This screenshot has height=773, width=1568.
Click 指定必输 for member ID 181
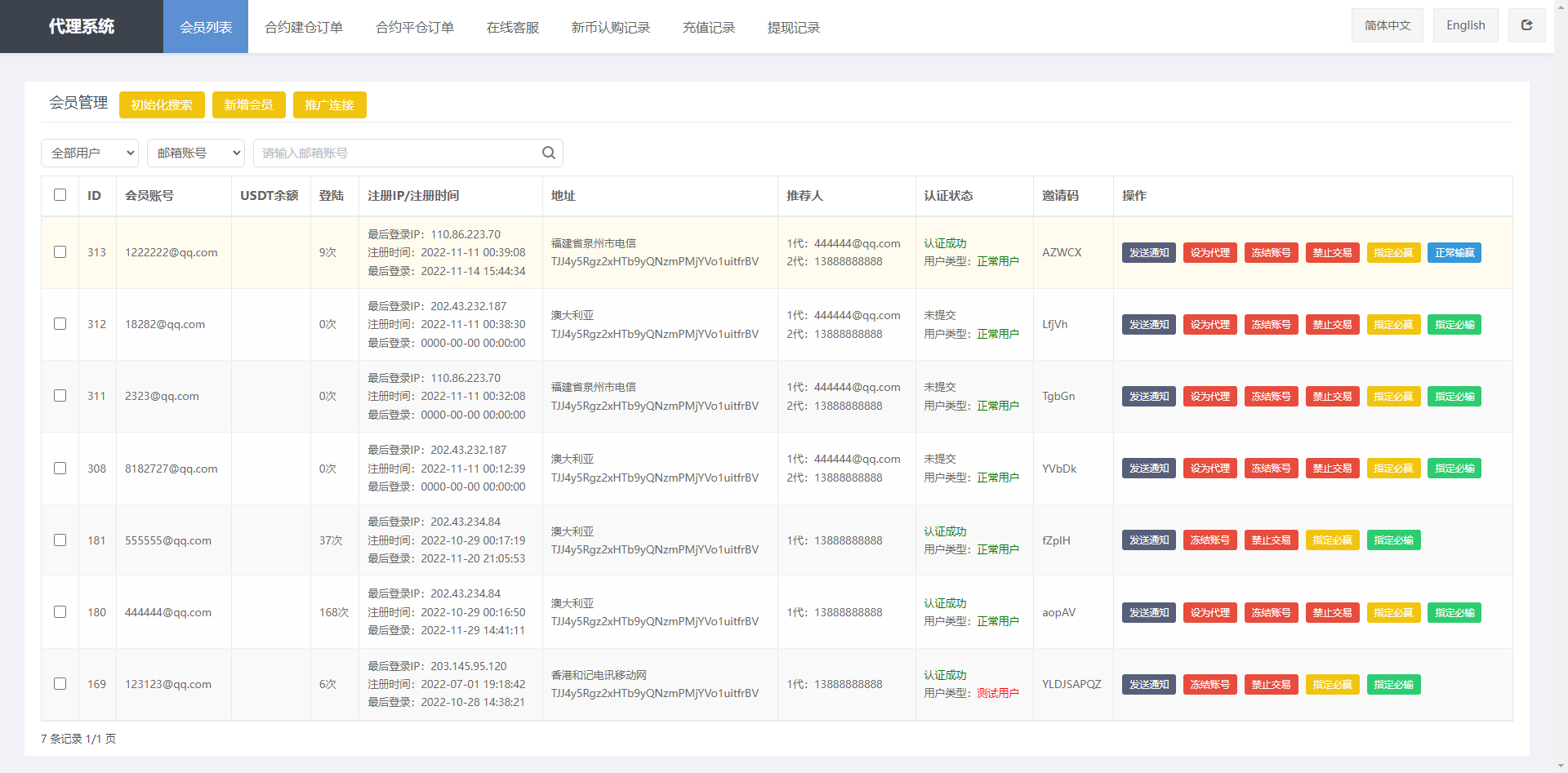(1394, 540)
